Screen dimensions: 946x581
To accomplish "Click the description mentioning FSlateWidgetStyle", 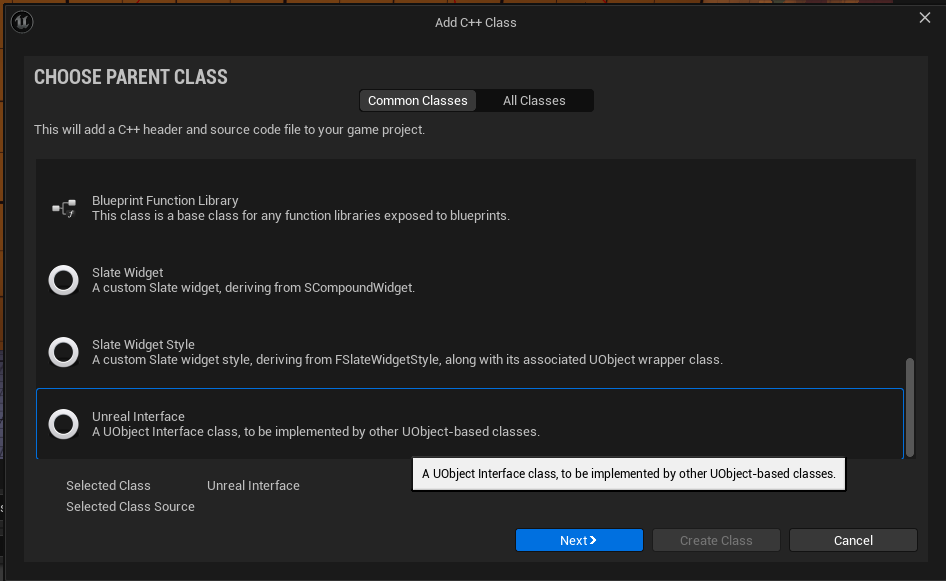I will point(407,360).
